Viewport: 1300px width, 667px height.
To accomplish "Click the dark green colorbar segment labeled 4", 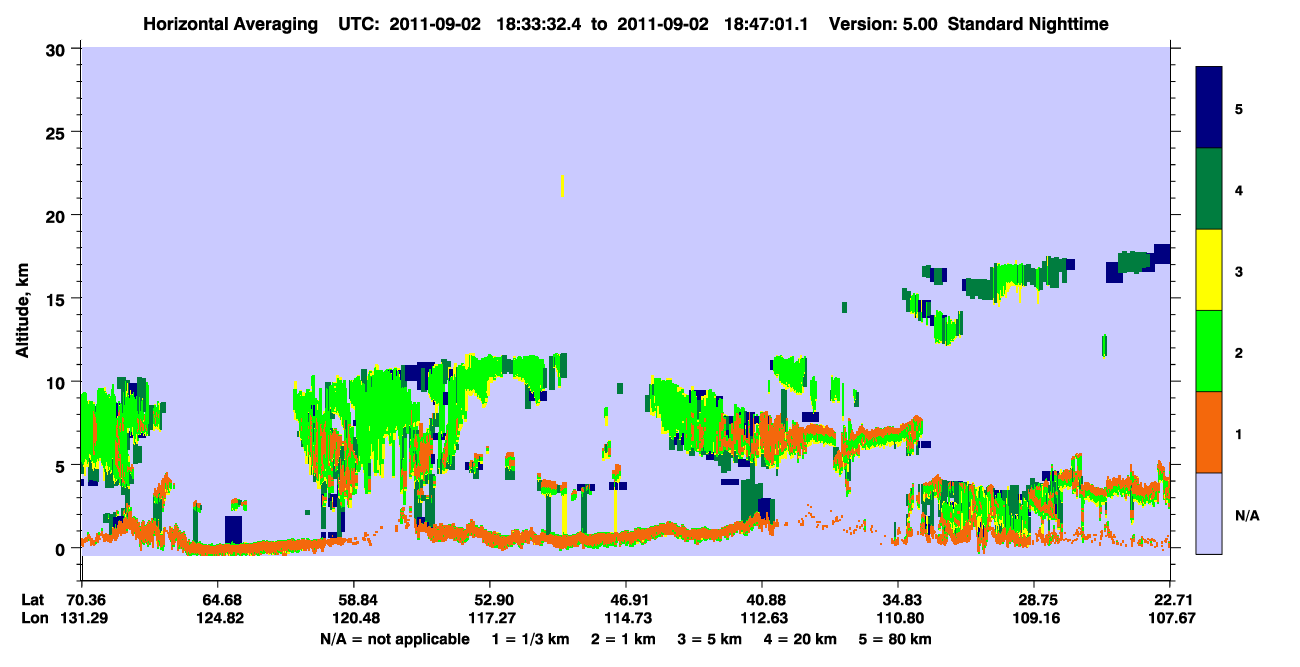I will click(1209, 189).
